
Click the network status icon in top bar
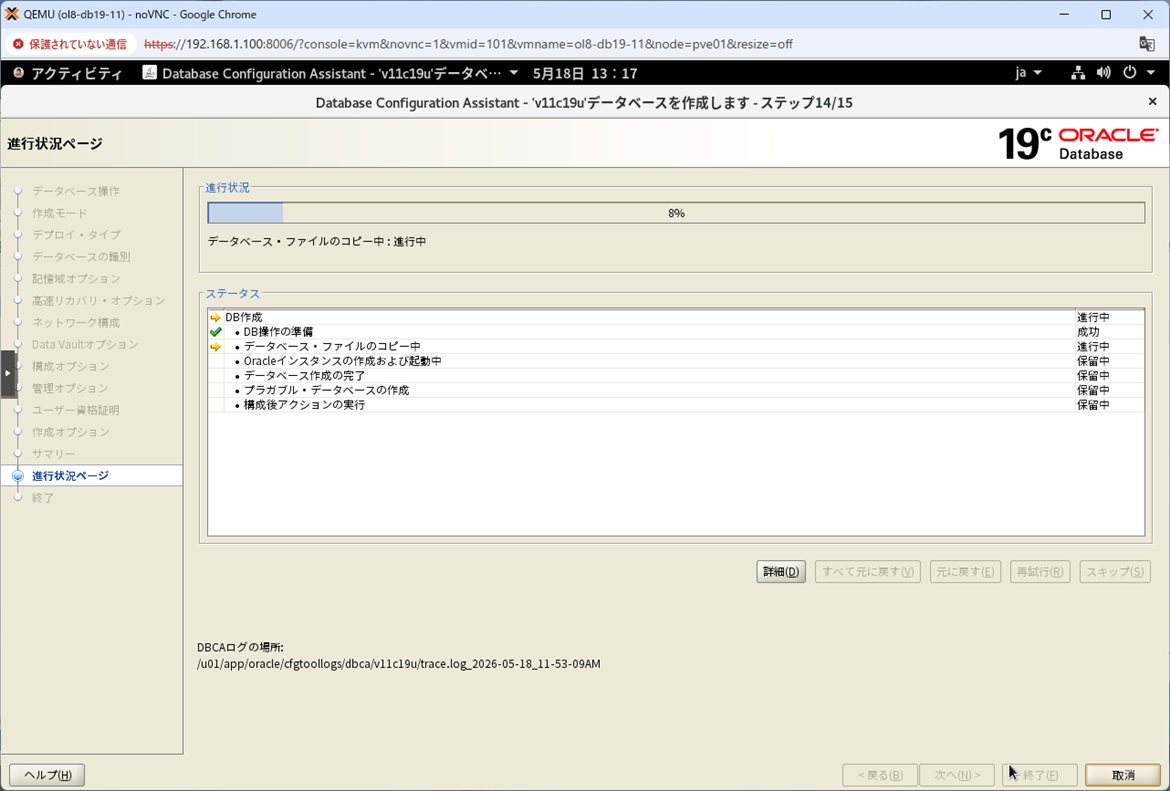1077,73
